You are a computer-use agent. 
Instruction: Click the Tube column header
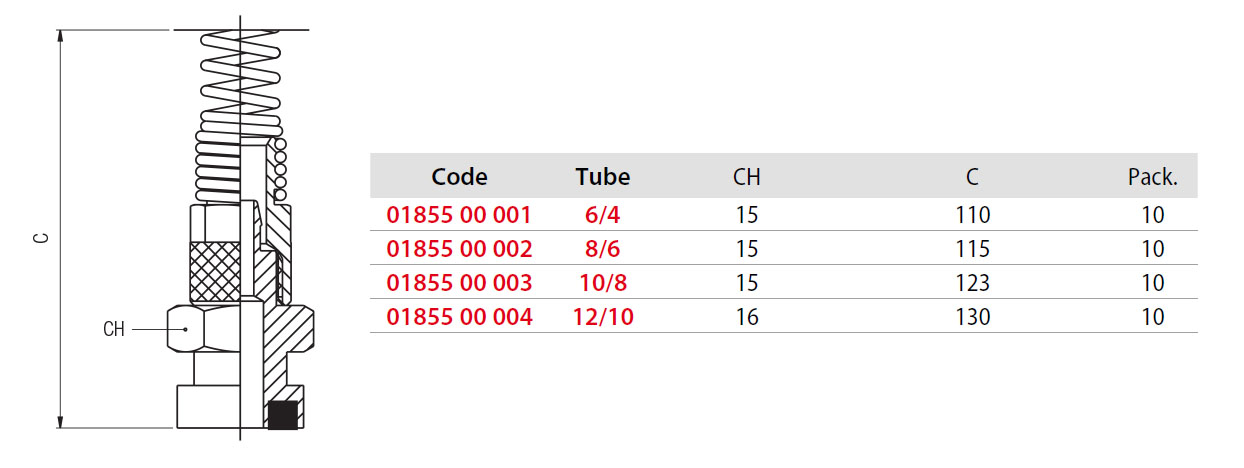pyautogui.click(x=603, y=177)
